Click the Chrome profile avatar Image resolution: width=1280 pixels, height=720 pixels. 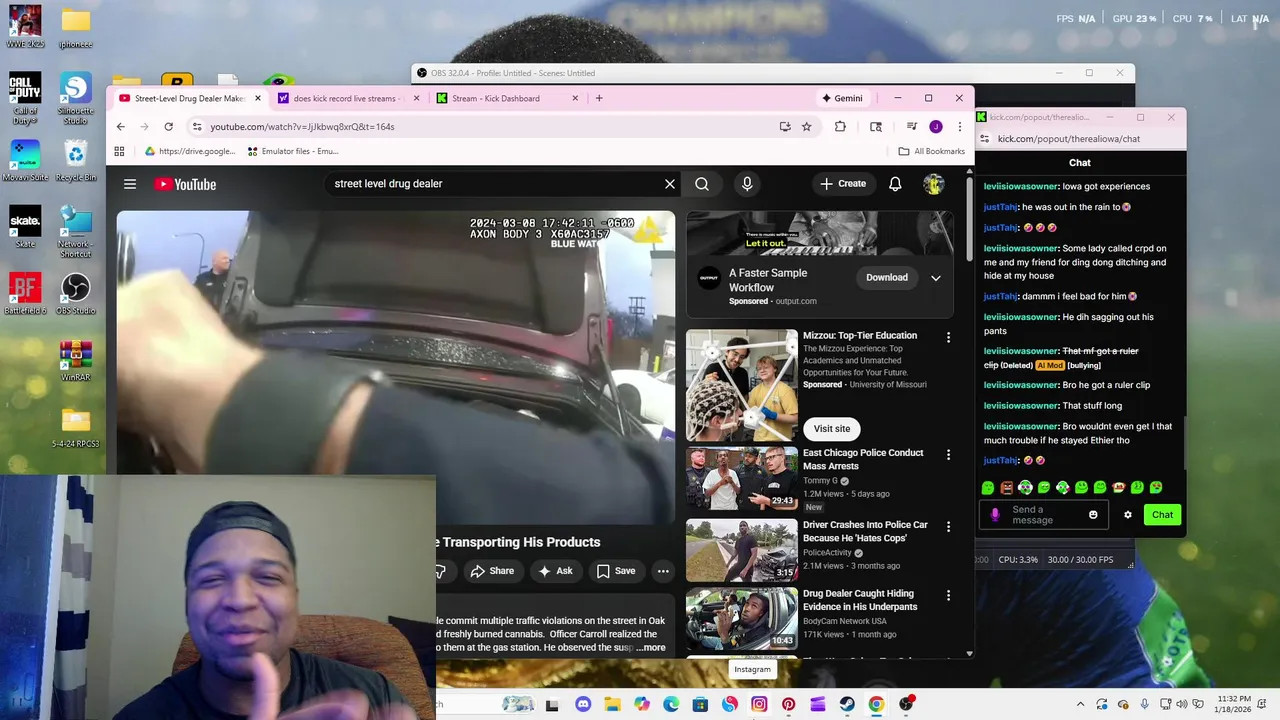936,127
